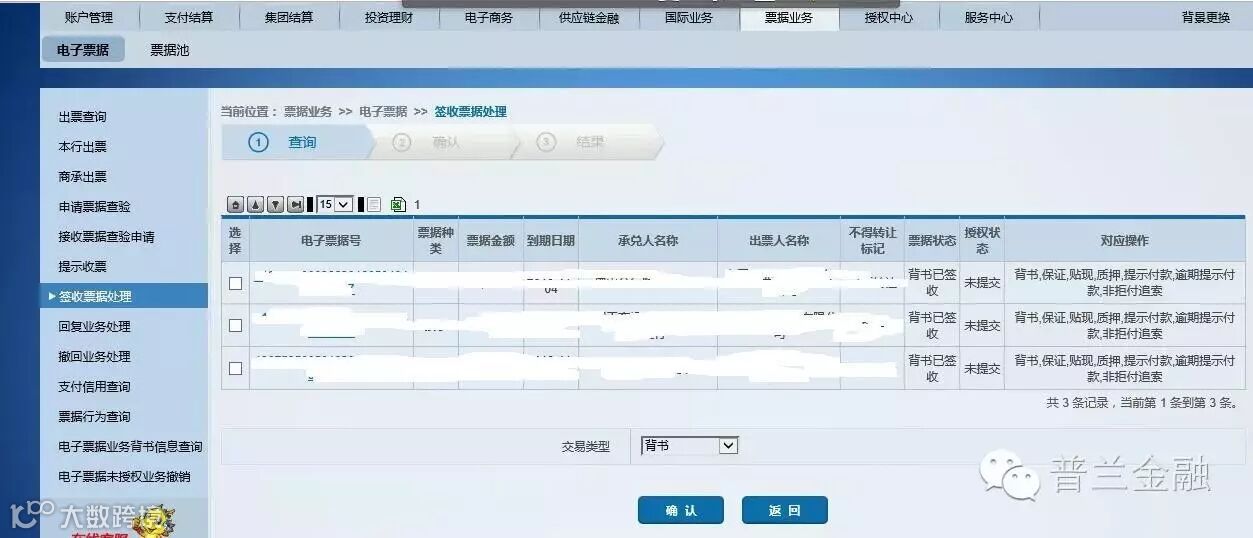The height and width of the screenshot is (538, 1253).
Task: Click the 到期日期 column header
Action: (551, 241)
